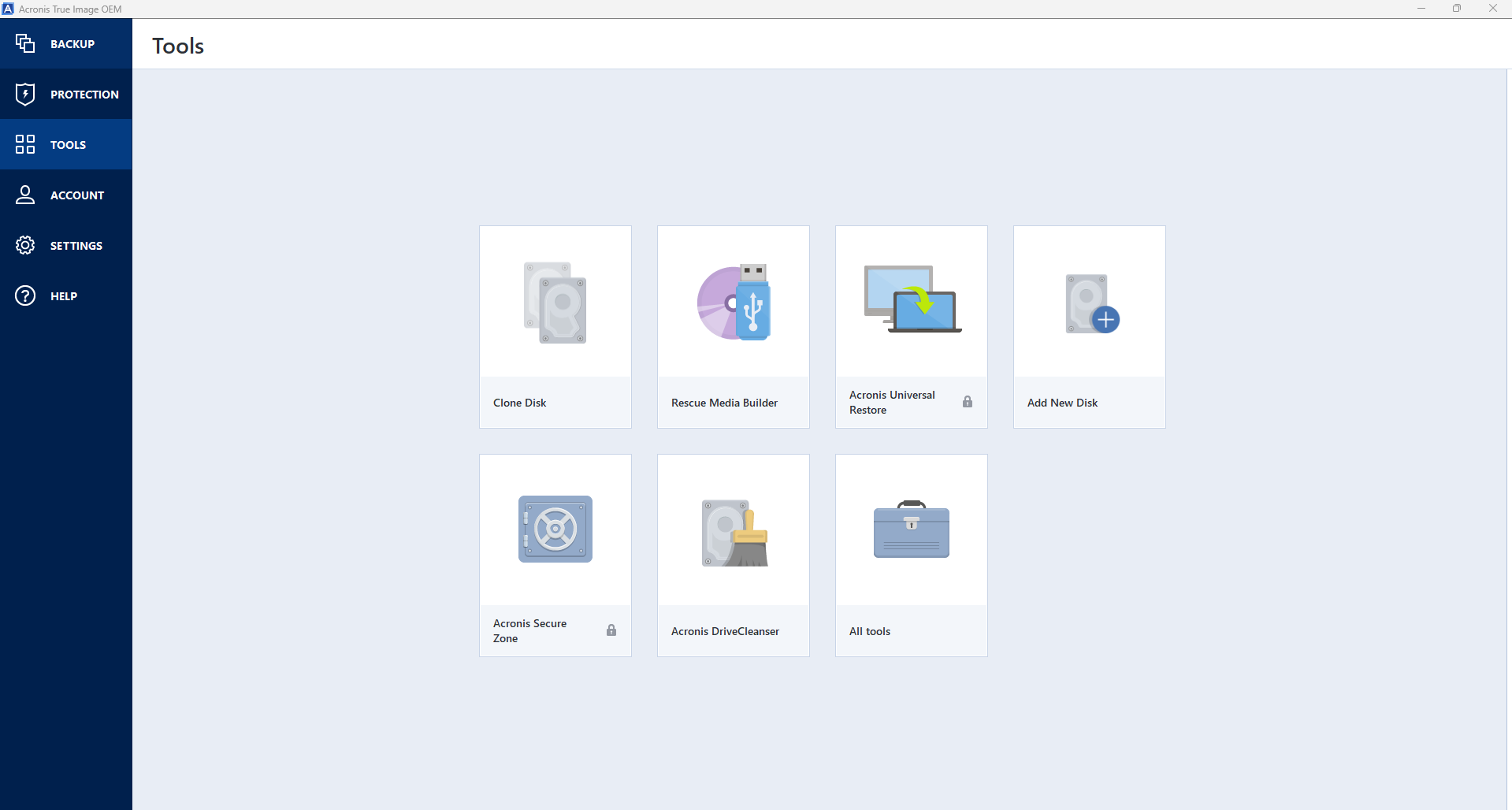The width and height of the screenshot is (1512, 810).
Task: Open the Account section
Action: pyautogui.click(x=66, y=195)
